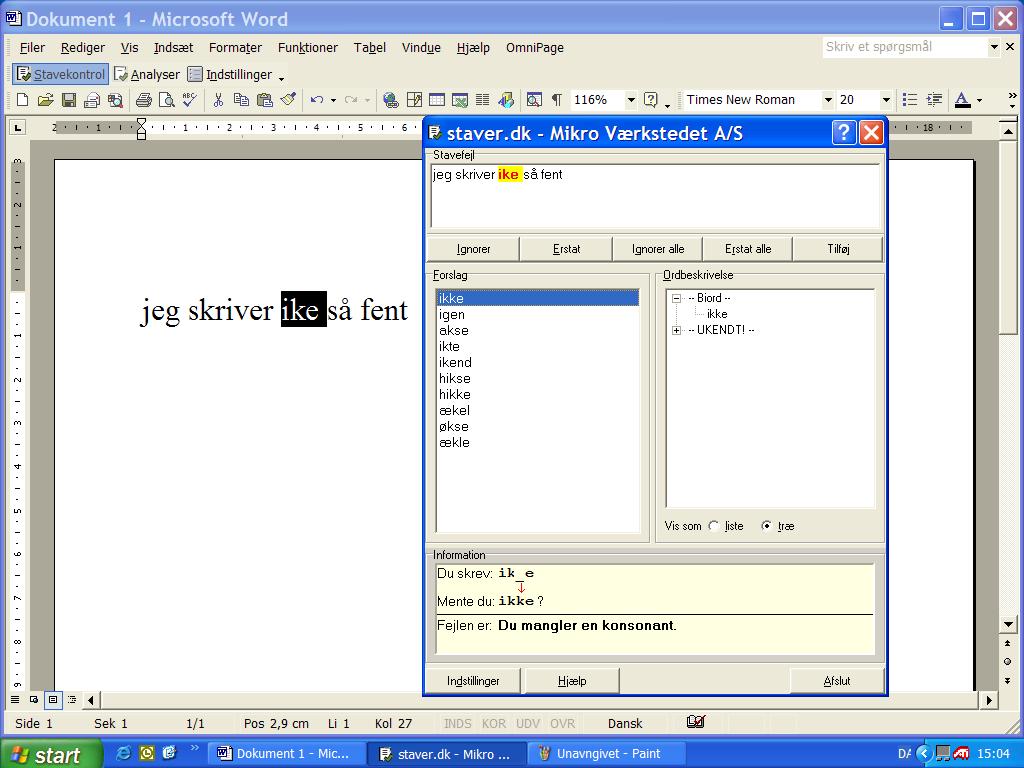Open the Funktioner menu
This screenshot has width=1024, height=768.
click(x=308, y=48)
